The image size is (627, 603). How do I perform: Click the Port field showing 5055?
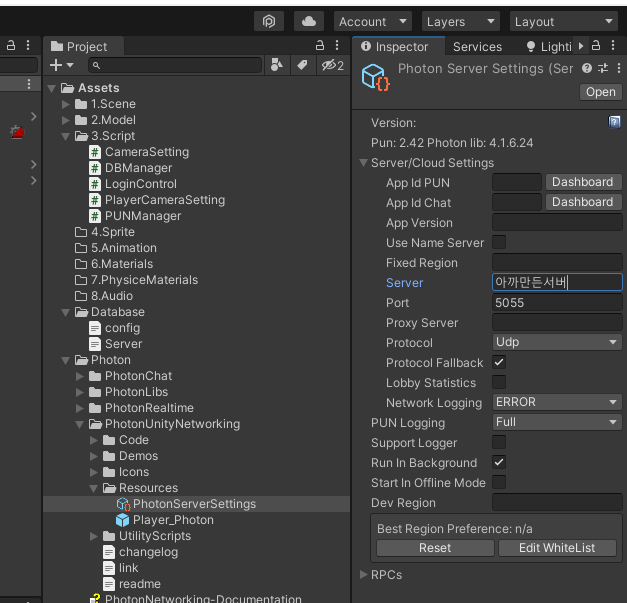click(557, 302)
